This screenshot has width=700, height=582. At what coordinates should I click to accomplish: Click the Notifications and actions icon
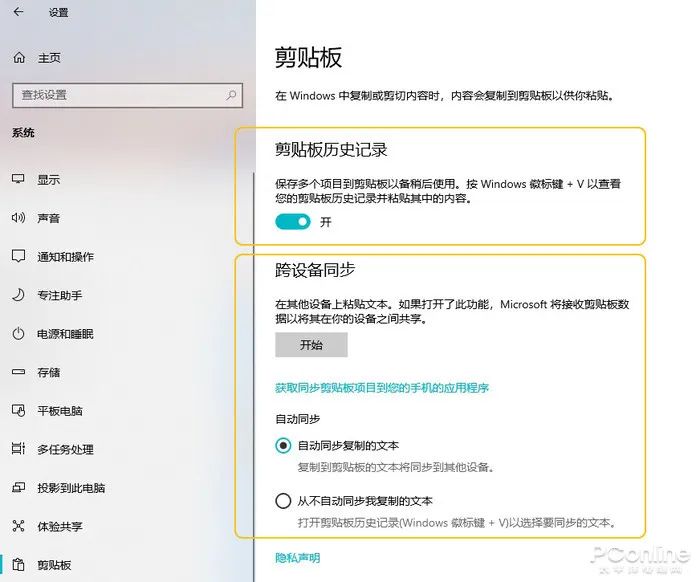[x=18, y=257]
